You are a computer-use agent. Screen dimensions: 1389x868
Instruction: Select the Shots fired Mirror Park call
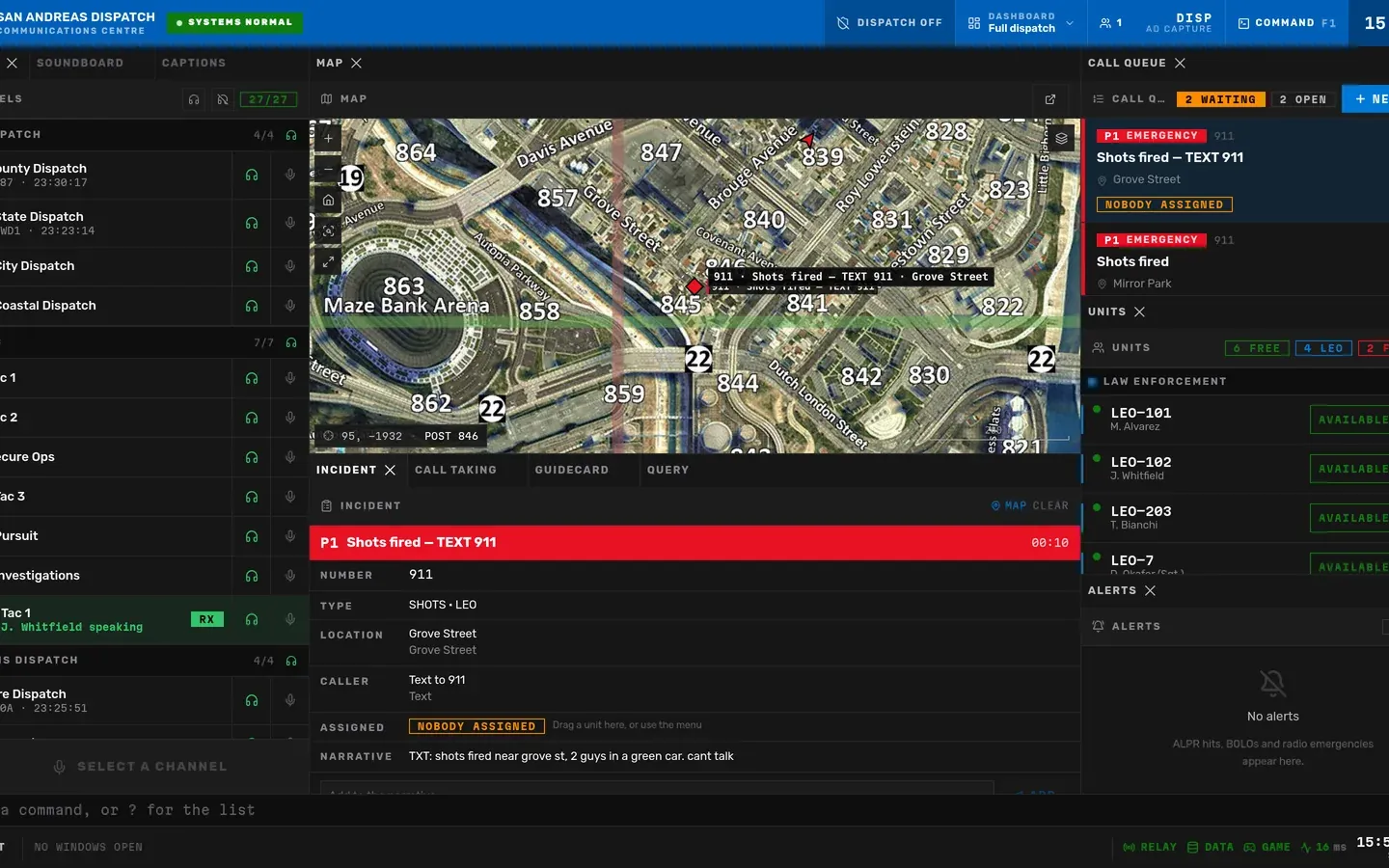point(1236,260)
